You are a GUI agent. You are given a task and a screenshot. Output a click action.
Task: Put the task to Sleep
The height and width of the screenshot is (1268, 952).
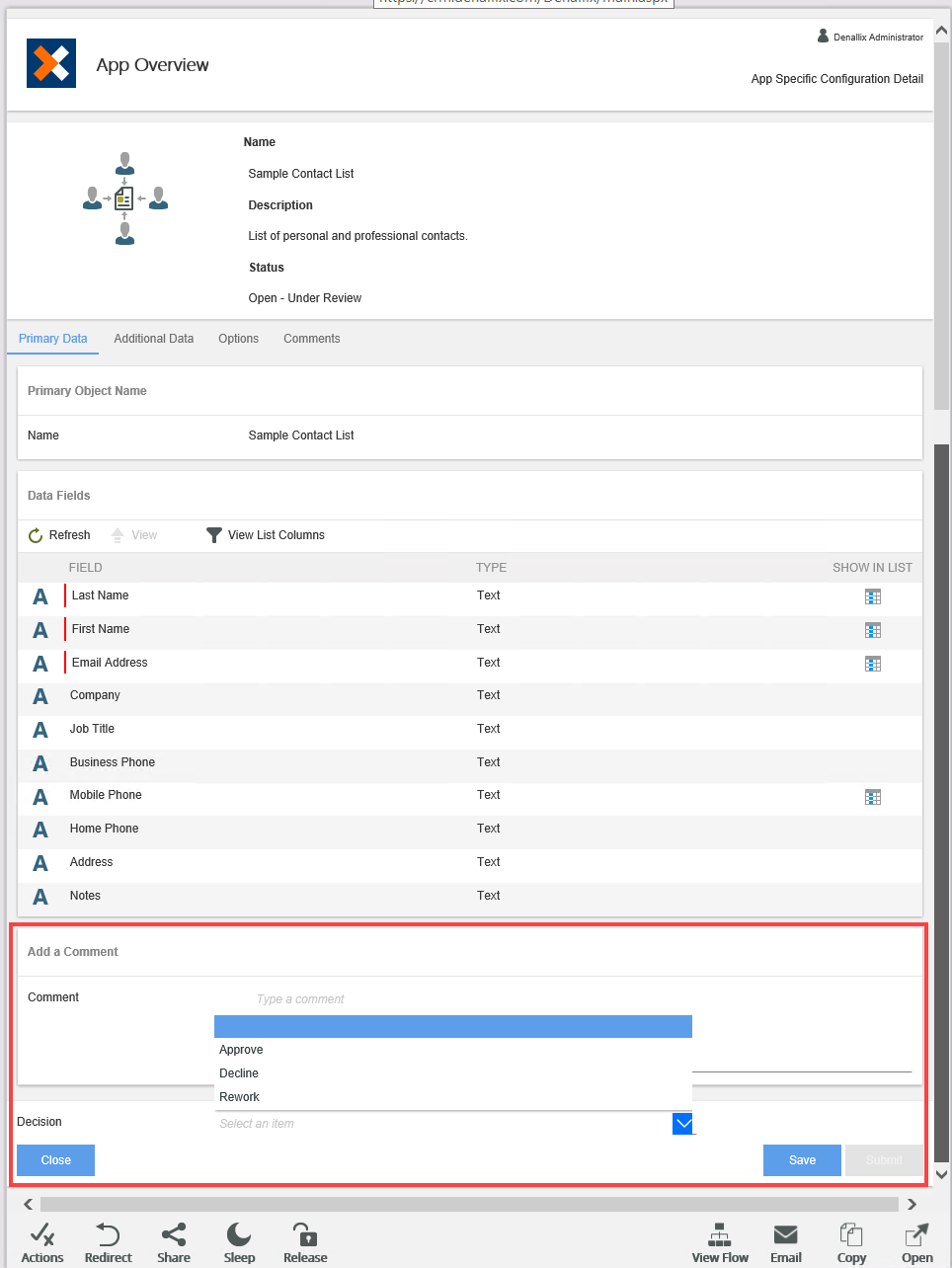[239, 1235]
